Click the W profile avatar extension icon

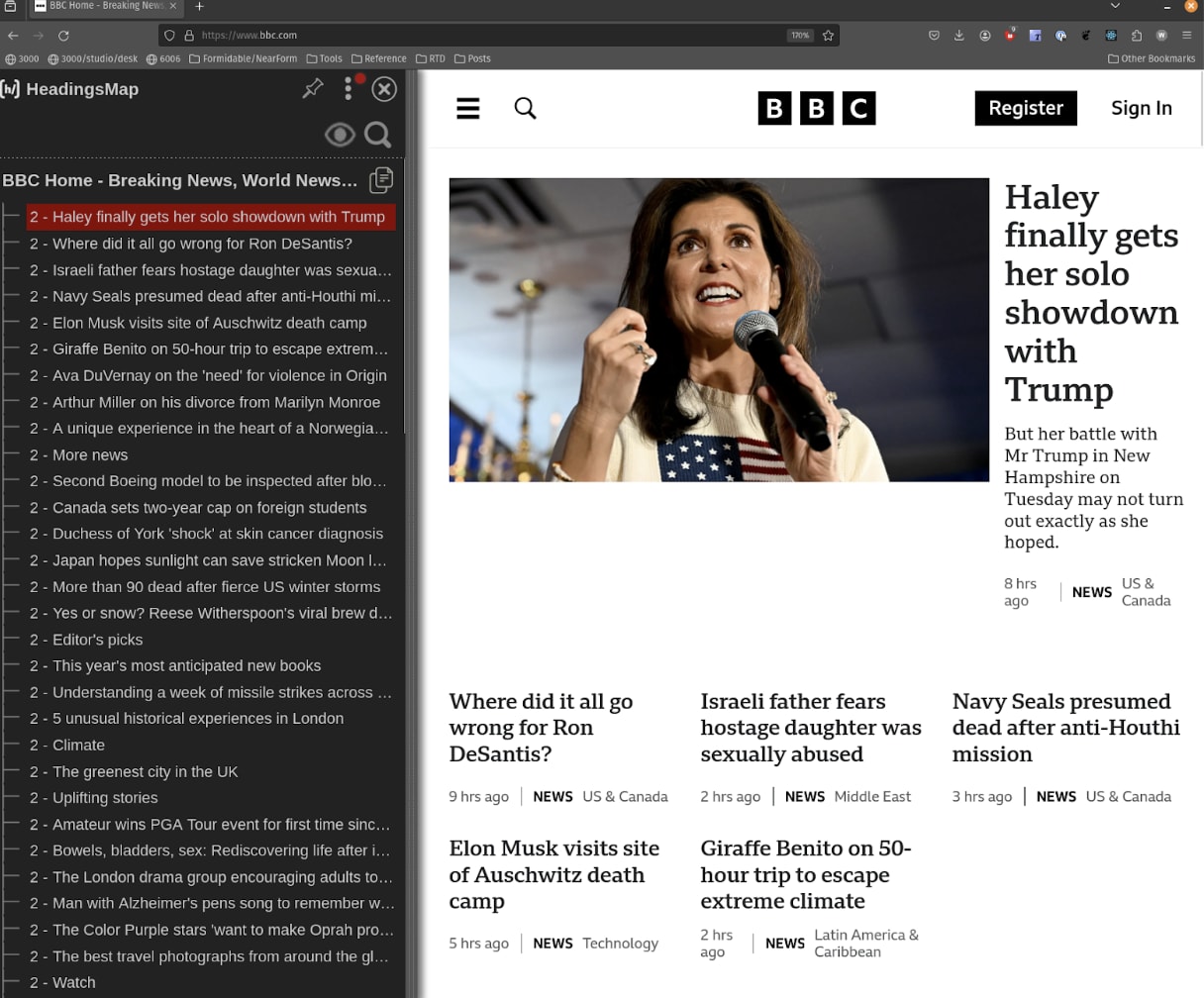(x=1161, y=36)
